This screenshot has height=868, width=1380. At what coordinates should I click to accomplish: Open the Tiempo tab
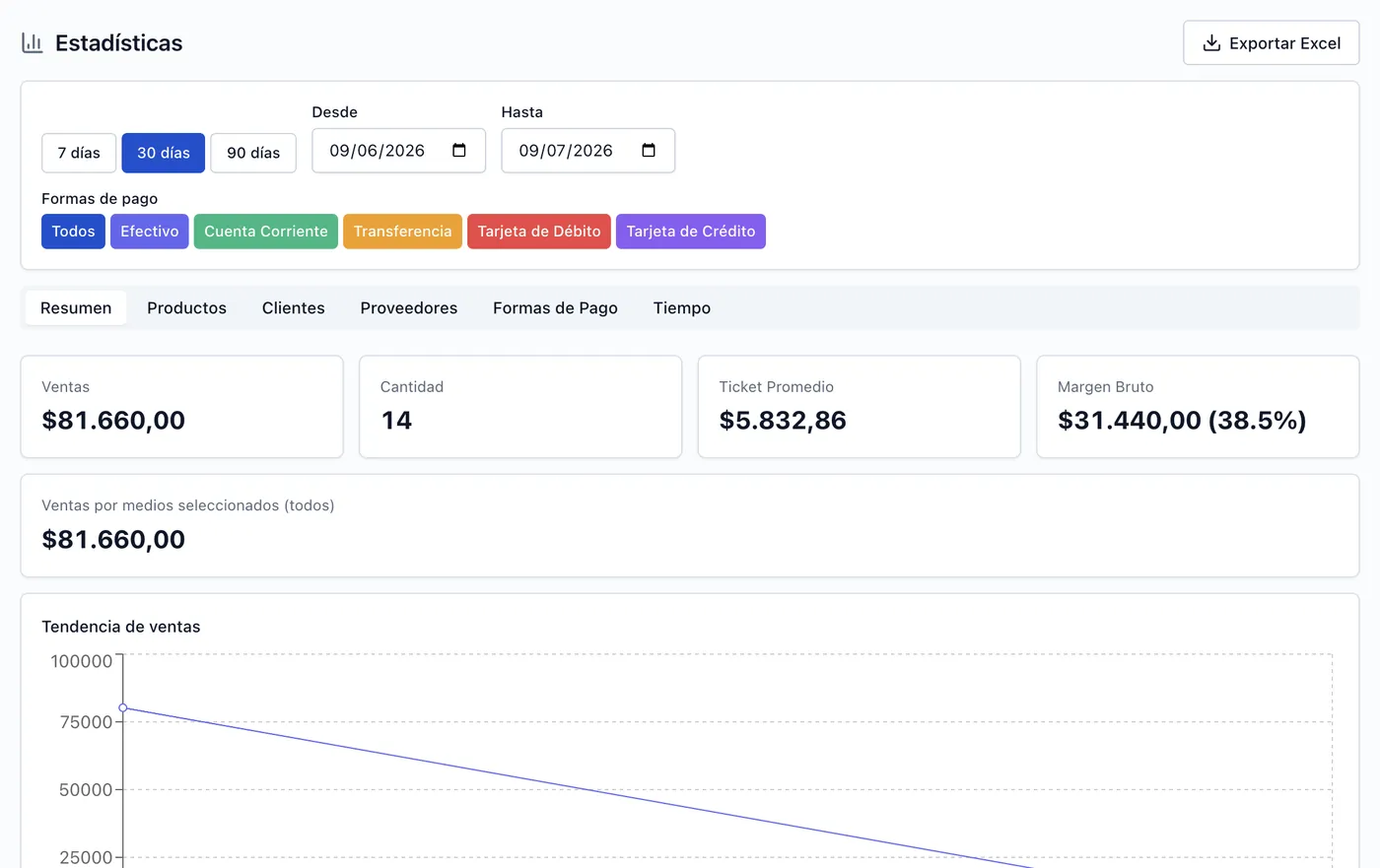(682, 308)
